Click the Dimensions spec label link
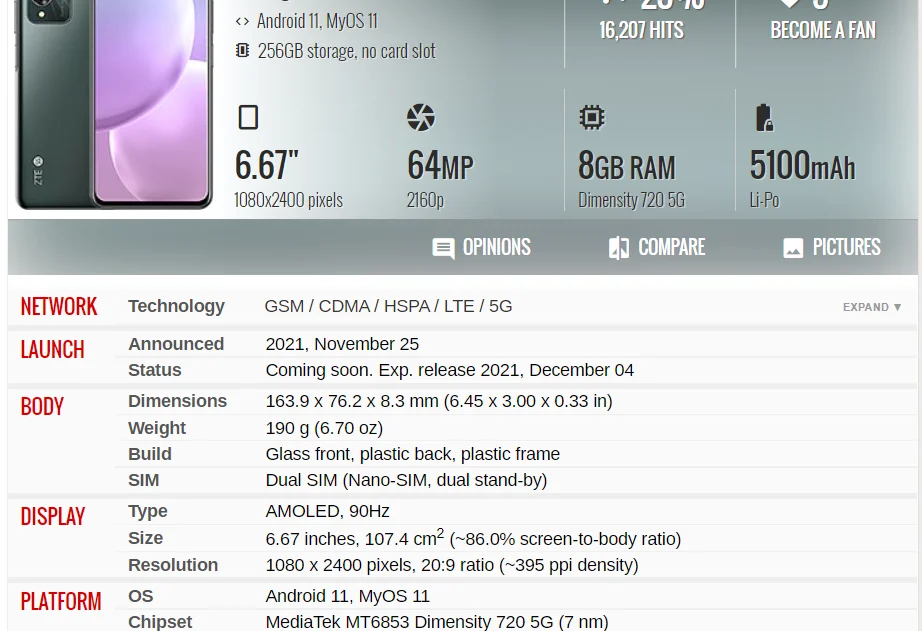Image resolution: width=922 pixels, height=631 pixels. [177, 401]
